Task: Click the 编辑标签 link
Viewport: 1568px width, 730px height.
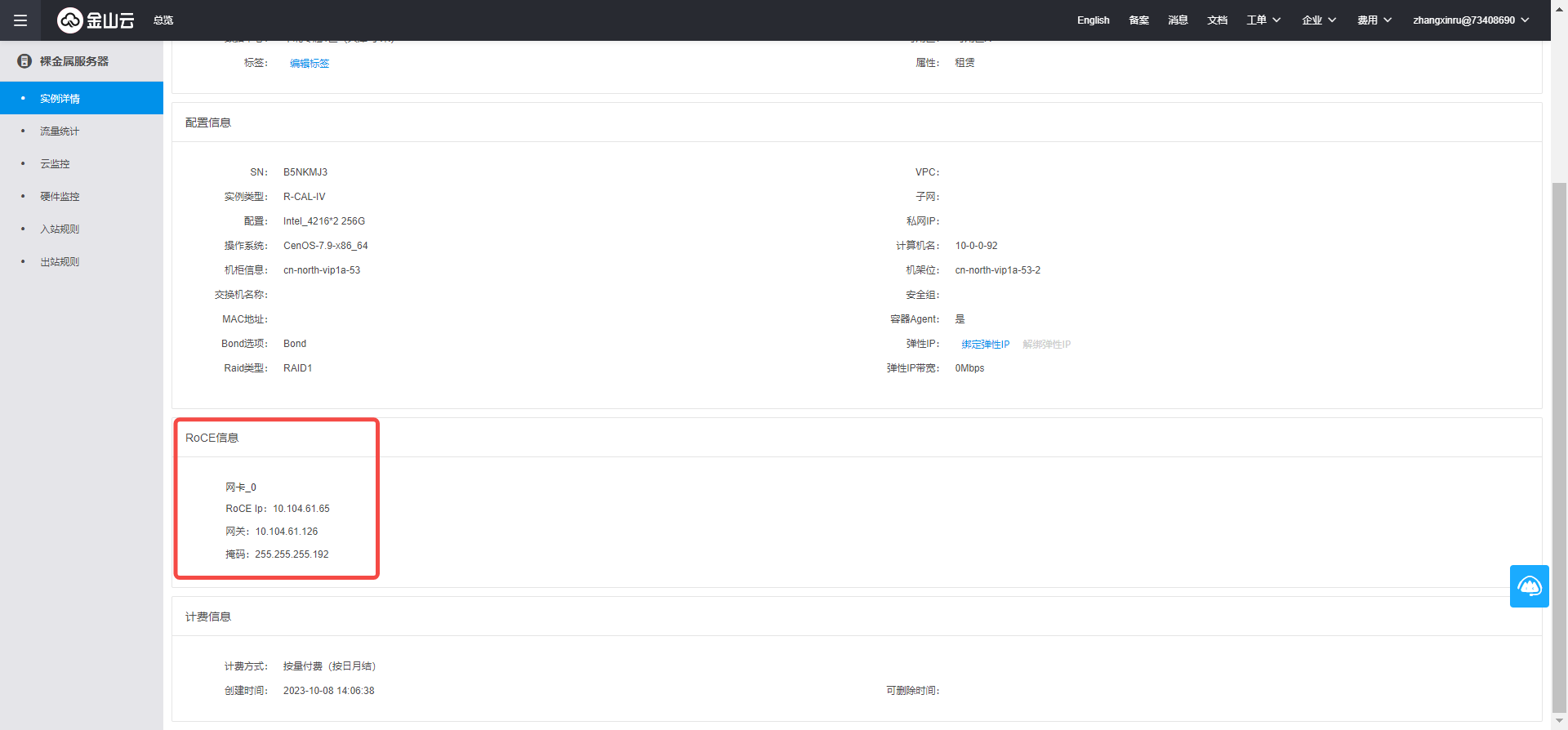Action: [x=310, y=64]
